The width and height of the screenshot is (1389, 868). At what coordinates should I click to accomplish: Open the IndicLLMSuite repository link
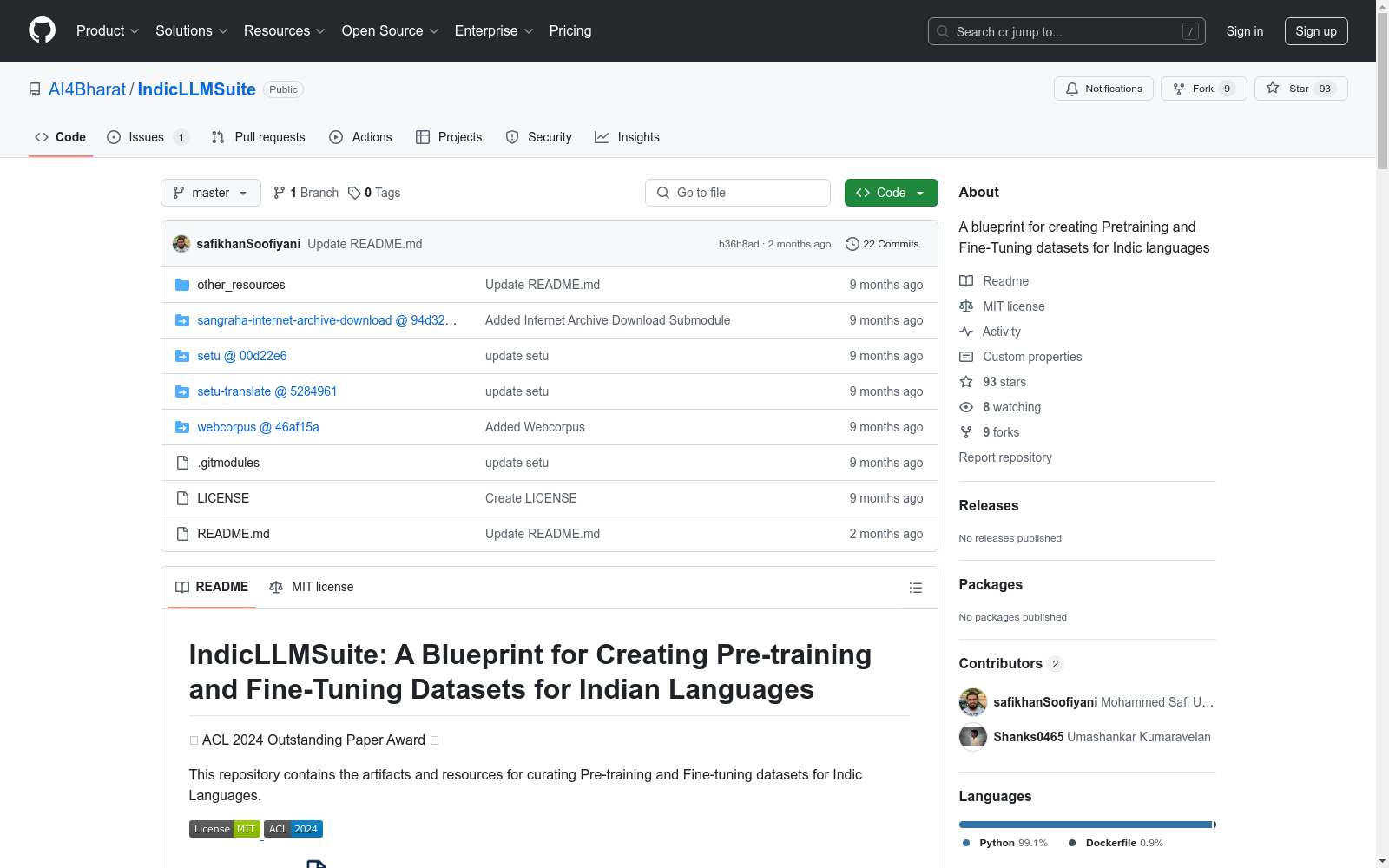[x=197, y=89]
